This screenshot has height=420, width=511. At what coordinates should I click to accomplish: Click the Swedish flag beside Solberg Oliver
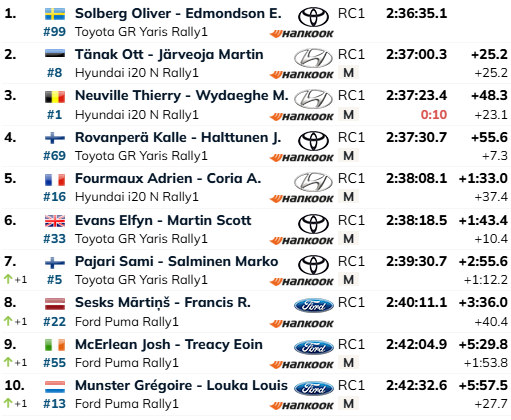[55, 14]
